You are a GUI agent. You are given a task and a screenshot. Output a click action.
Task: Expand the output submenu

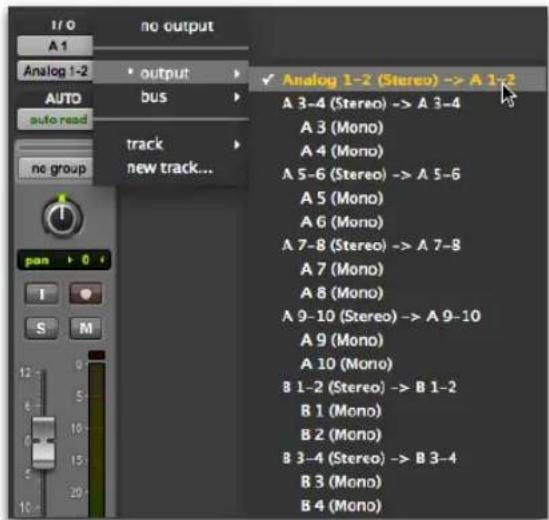[x=171, y=73]
